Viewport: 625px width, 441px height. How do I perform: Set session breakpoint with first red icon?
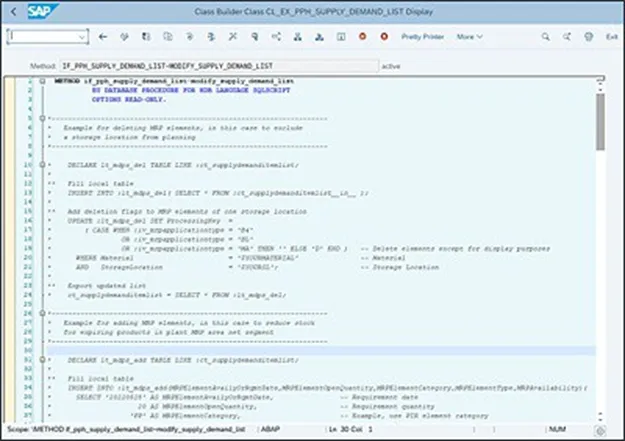pyautogui.click(x=363, y=37)
